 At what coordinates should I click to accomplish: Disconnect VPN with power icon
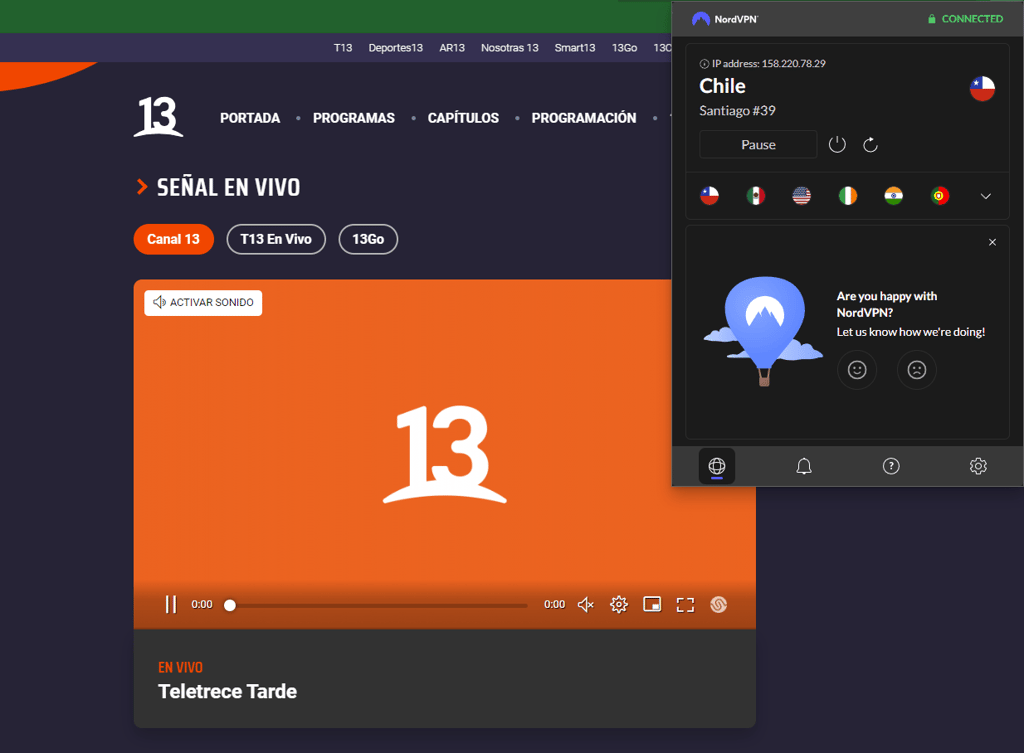coord(837,144)
